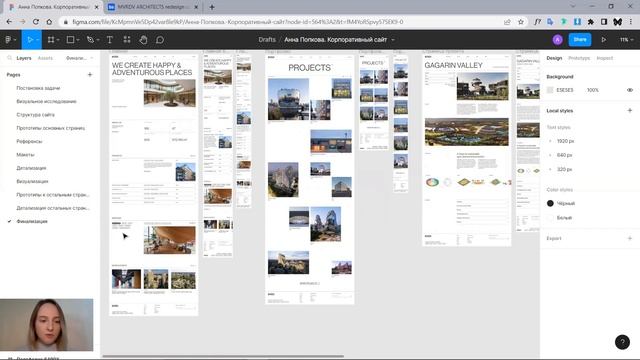Open the Детализация page
The image size is (640, 360).
click(x=31, y=168)
